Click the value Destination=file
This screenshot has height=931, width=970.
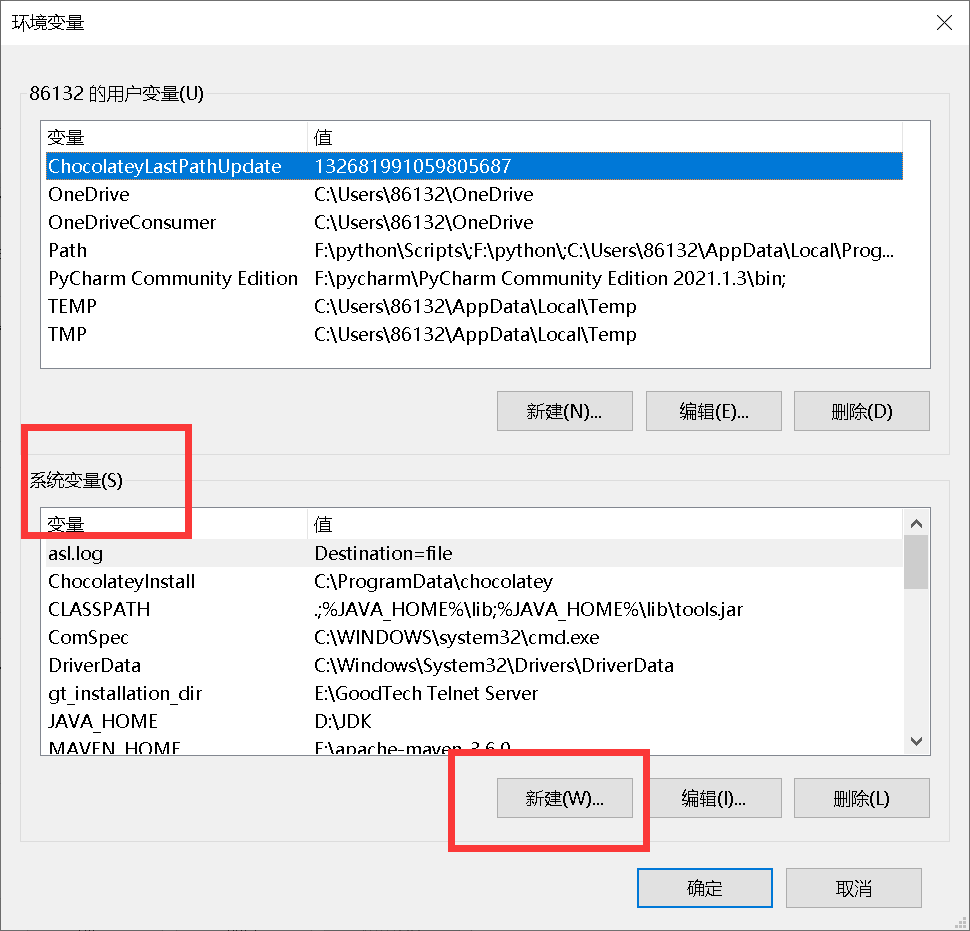coord(384,553)
